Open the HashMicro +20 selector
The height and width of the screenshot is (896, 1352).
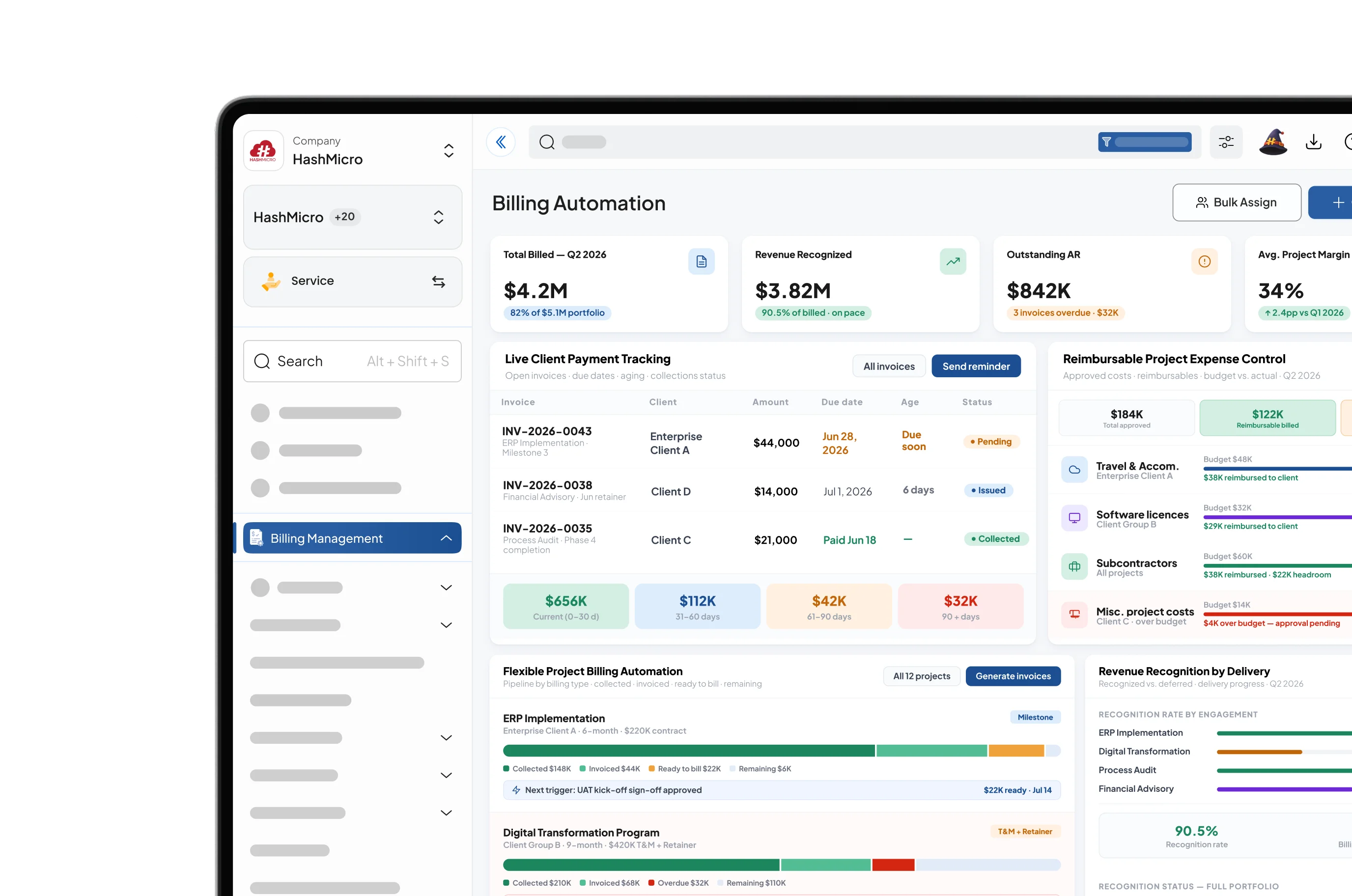(353, 217)
